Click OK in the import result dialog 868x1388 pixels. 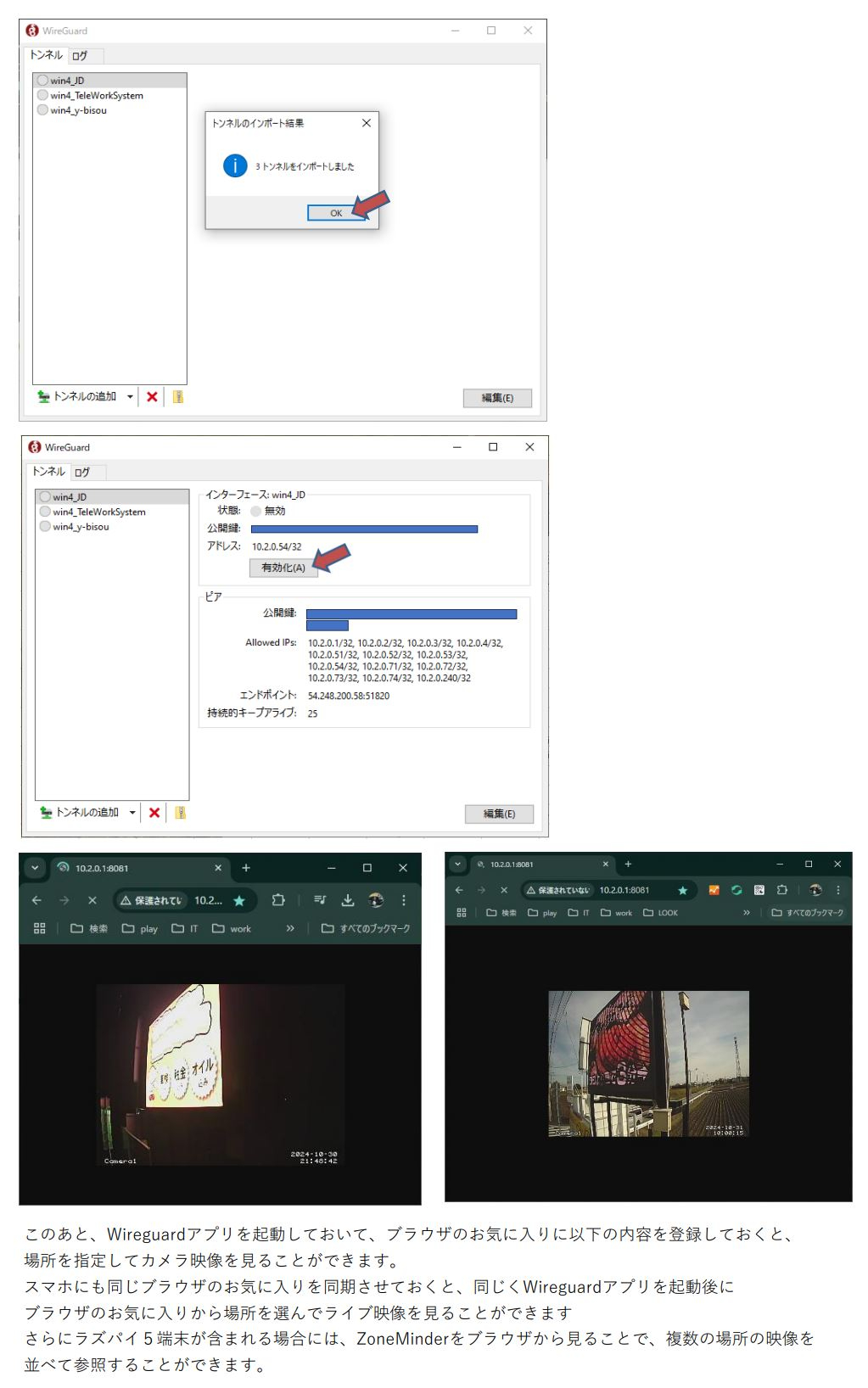coord(337,213)
